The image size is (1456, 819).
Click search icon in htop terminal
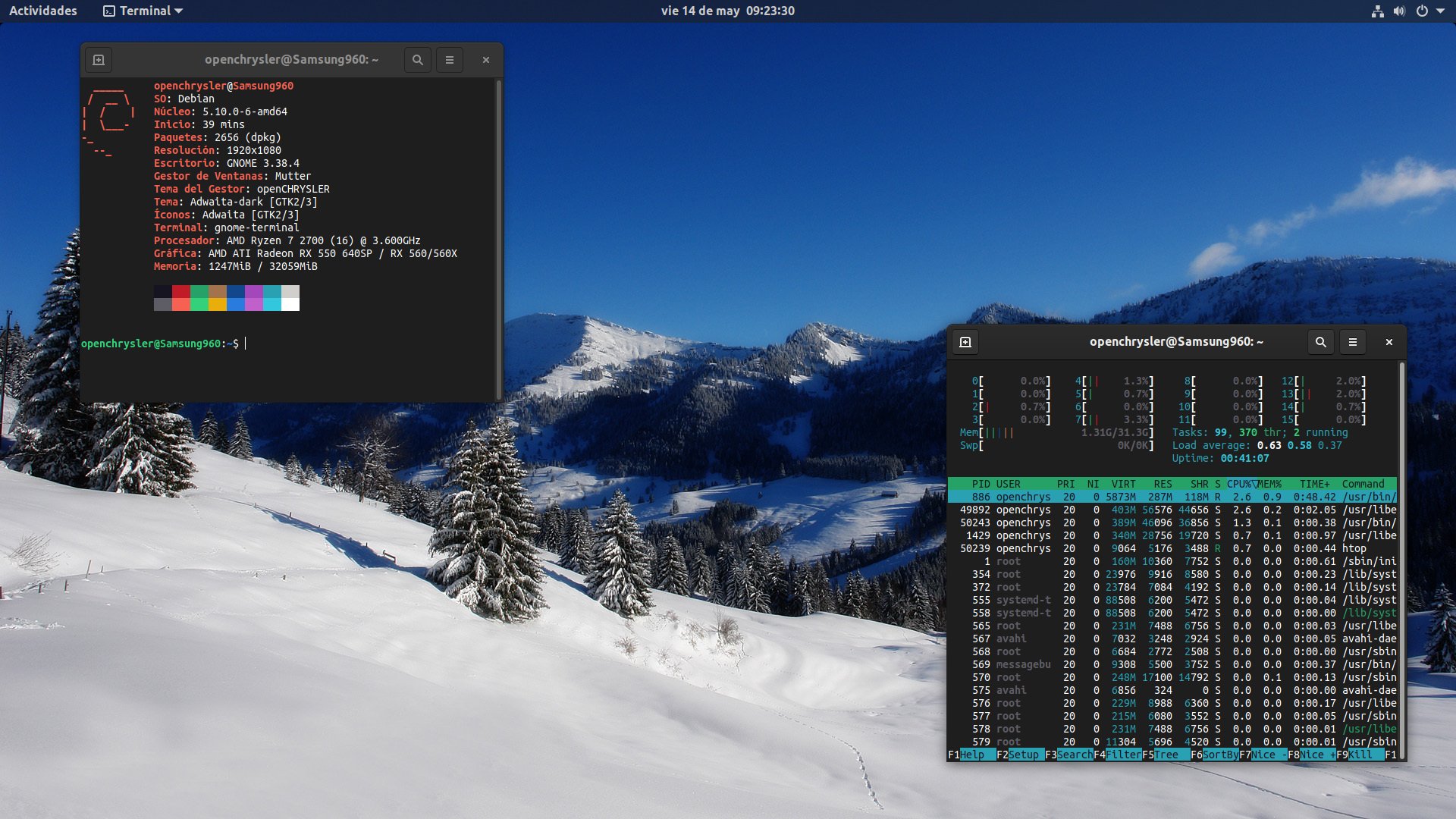point(1320,342)
